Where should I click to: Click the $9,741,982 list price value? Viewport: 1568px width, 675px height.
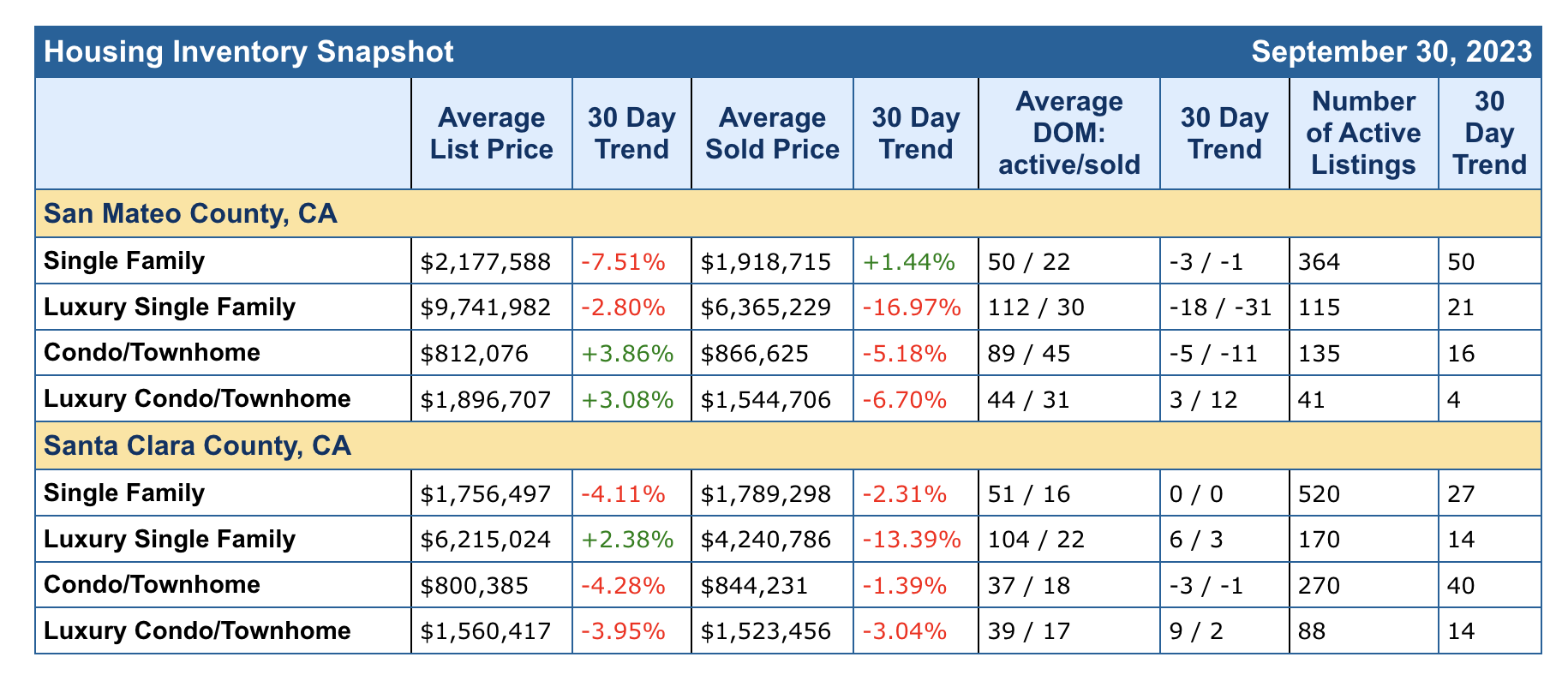pyautogui.click(x=486, y=307)
